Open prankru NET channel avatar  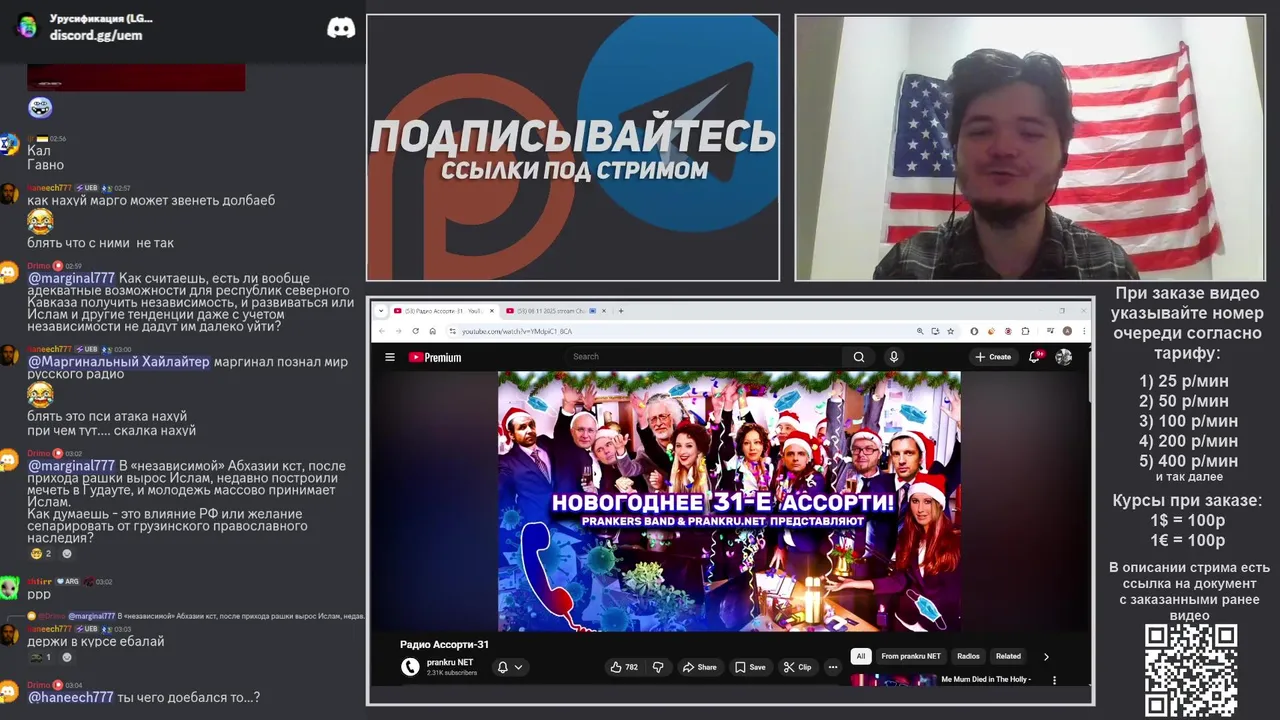point(410,667)
